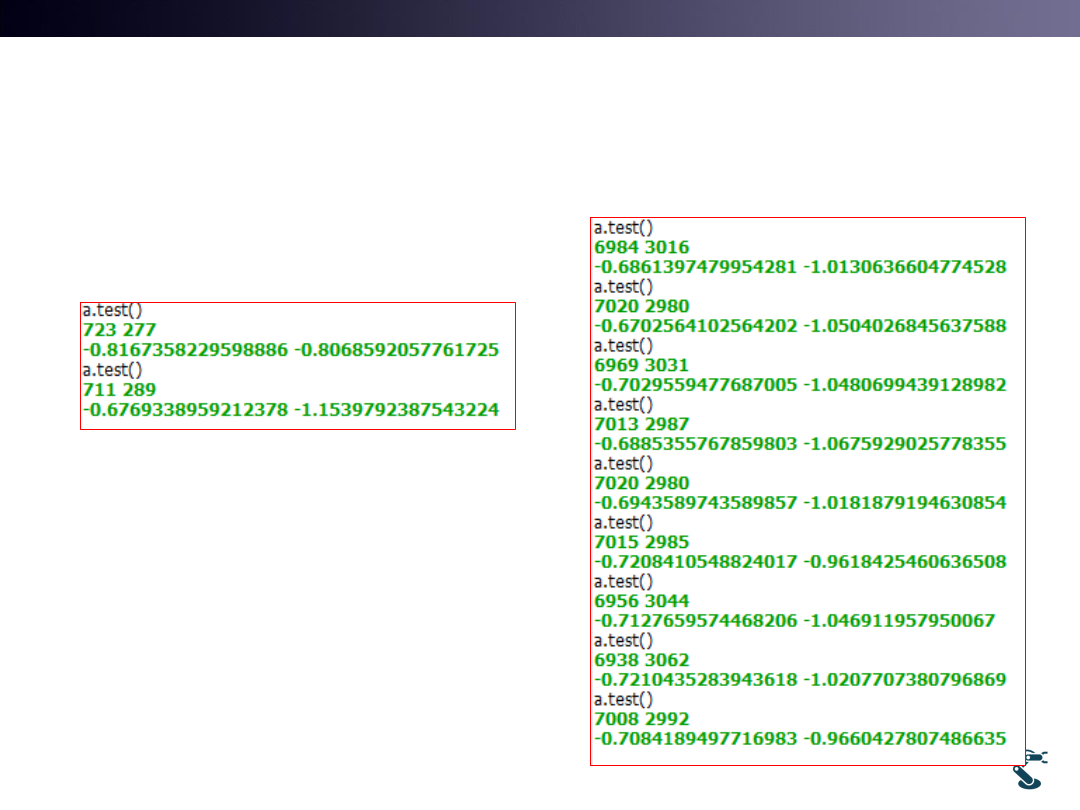This screenshot has width=1080, height=810.
Task: Click the output line '6938 3062'
Action: click(x=641, y=660)
